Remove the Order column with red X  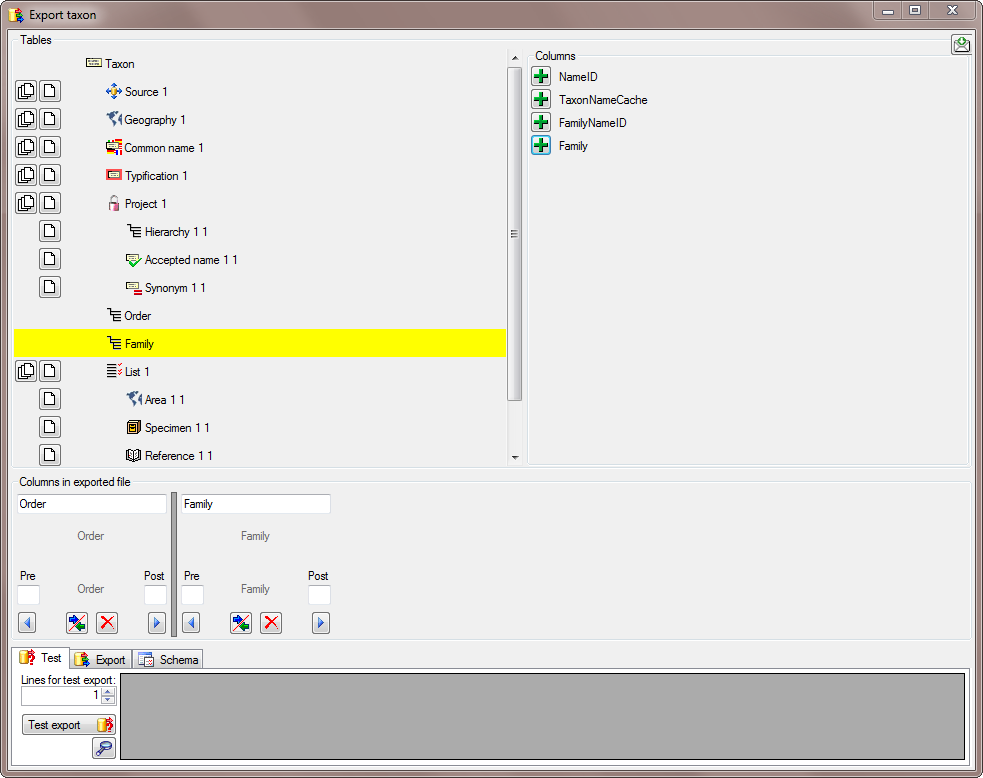(x=107, y=623)
